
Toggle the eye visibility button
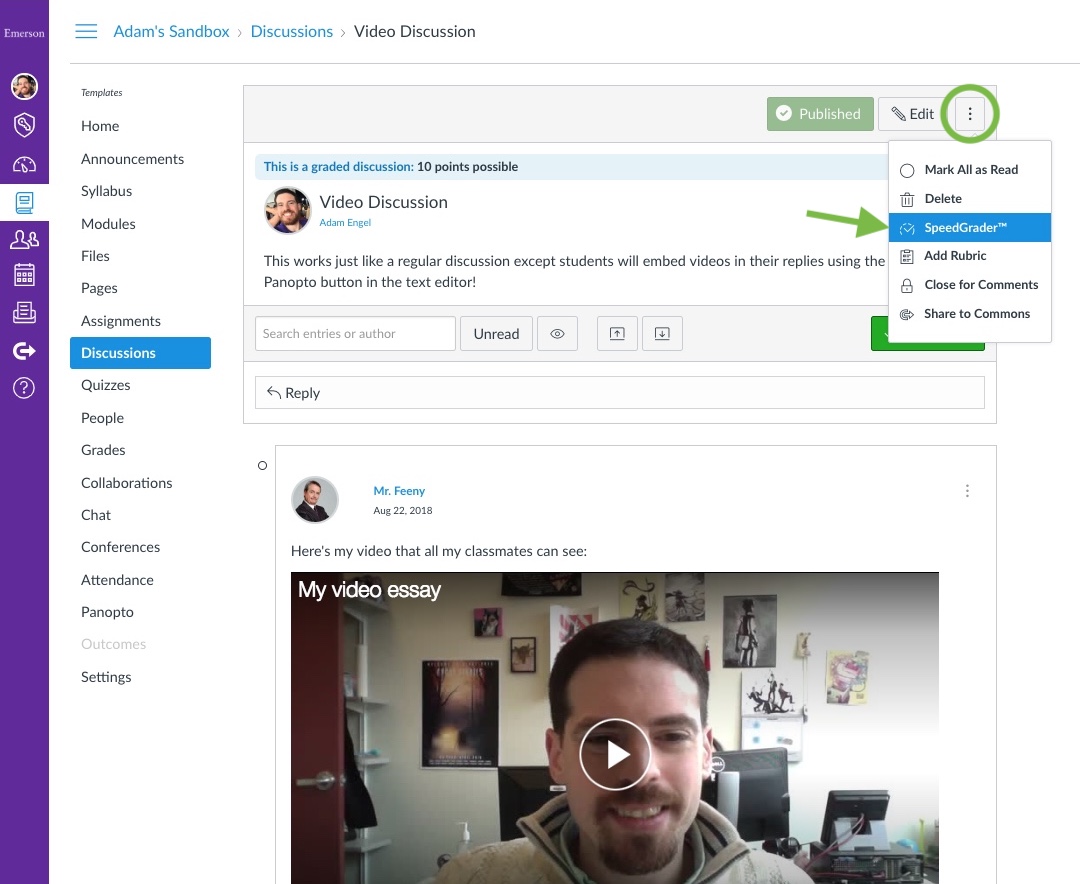tap(557, 333)
